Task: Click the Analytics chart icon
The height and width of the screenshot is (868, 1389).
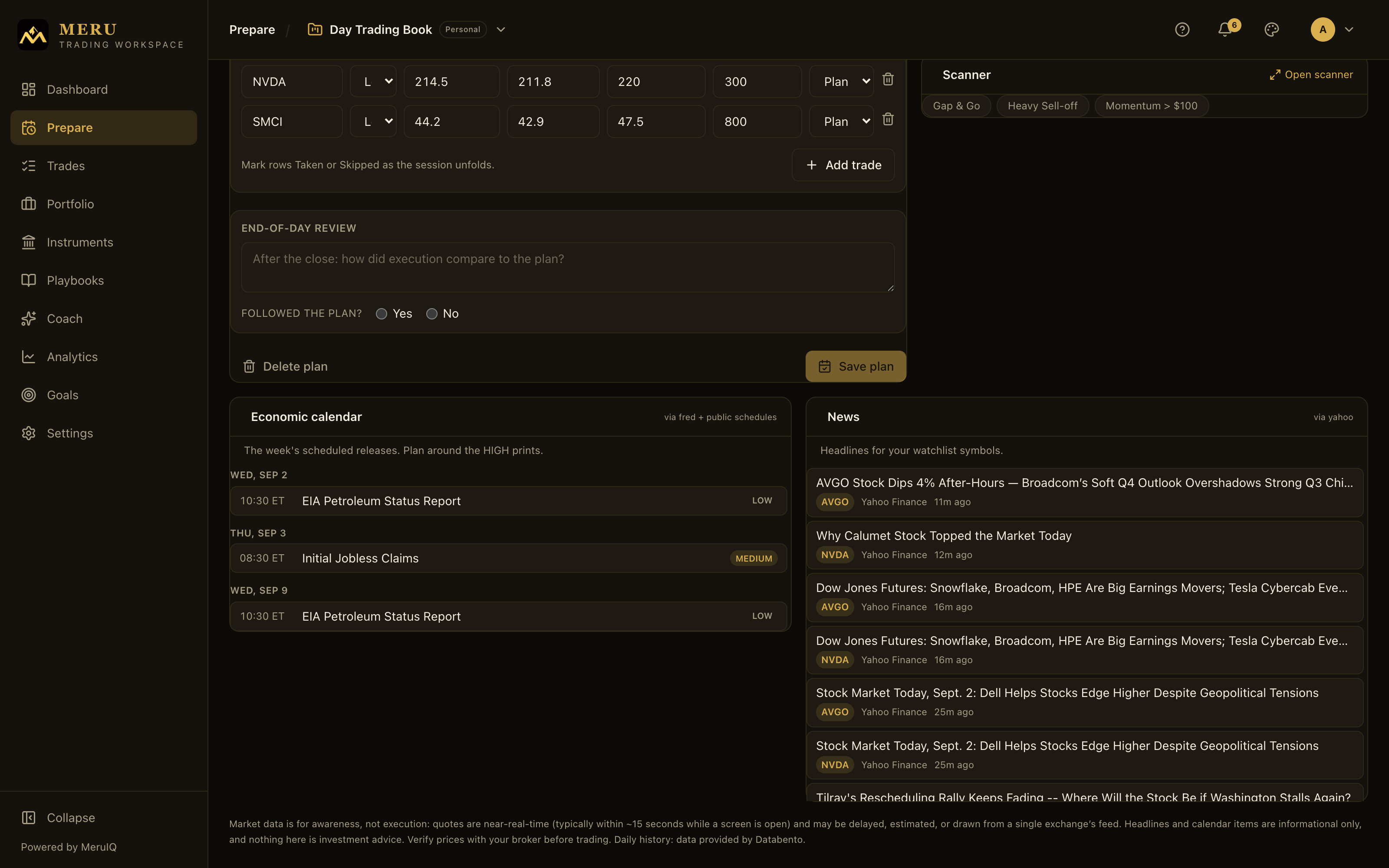Action: tap(29, 356)
